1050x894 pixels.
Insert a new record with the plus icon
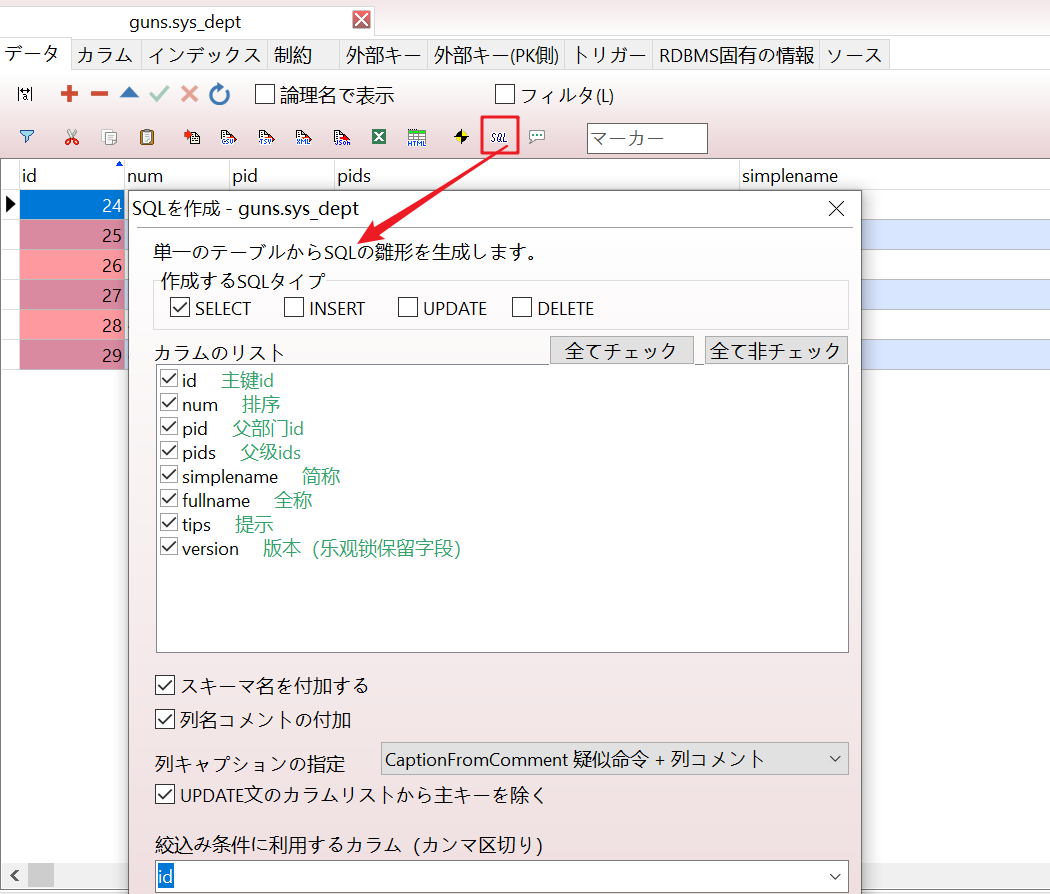68,94
